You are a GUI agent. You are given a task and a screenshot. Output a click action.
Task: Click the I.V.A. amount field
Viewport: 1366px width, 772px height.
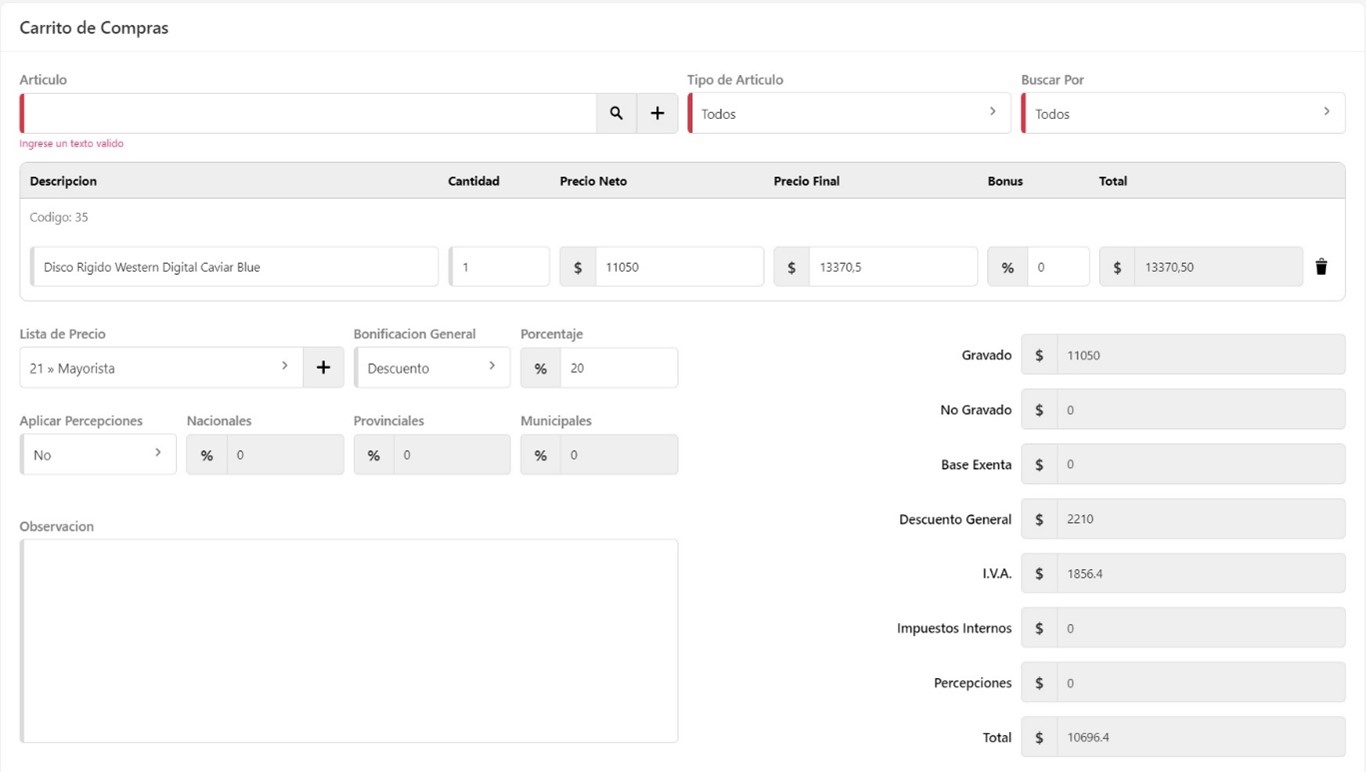pos(1199,574)
